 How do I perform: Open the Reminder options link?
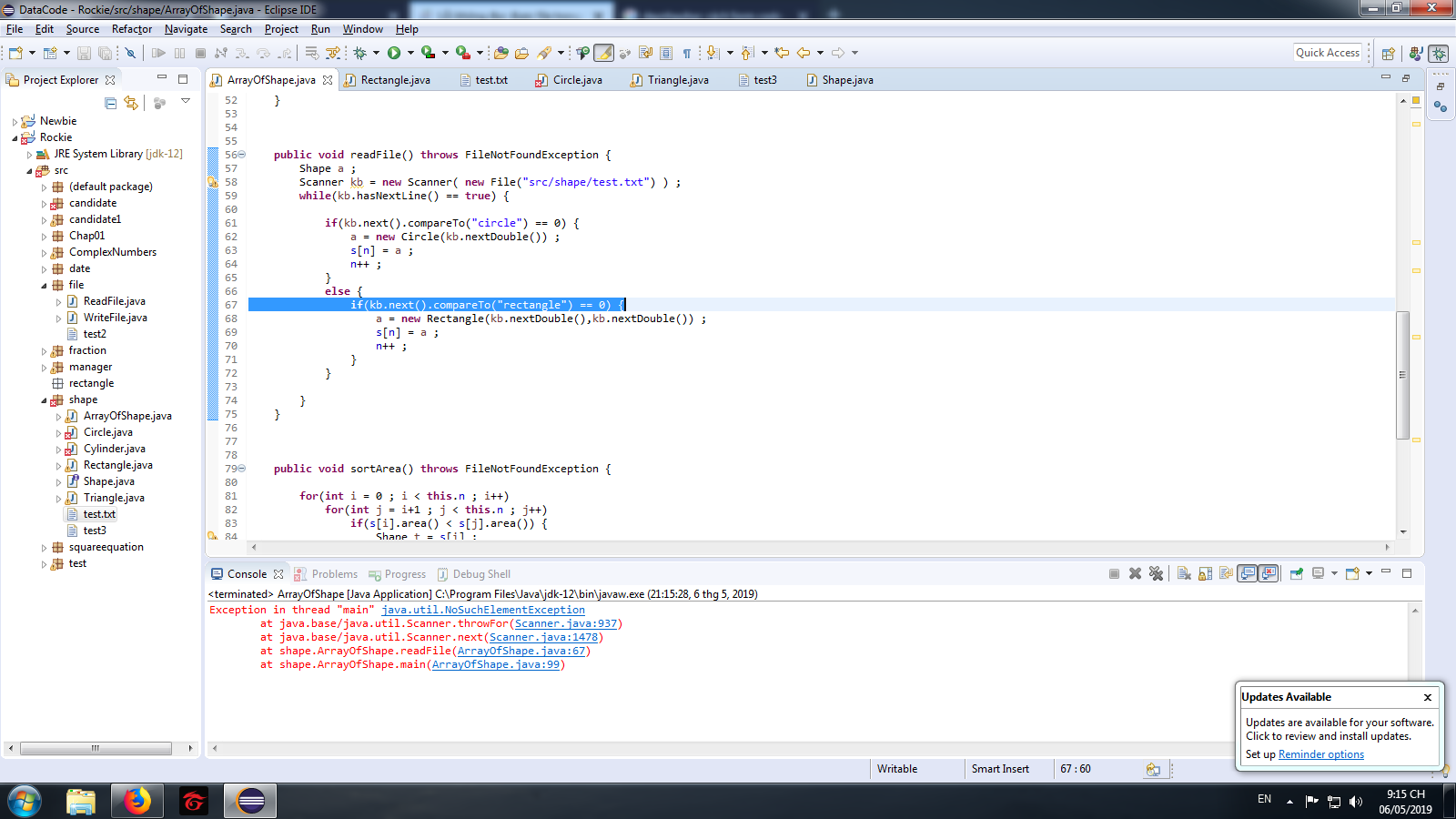click(1320, 754)
